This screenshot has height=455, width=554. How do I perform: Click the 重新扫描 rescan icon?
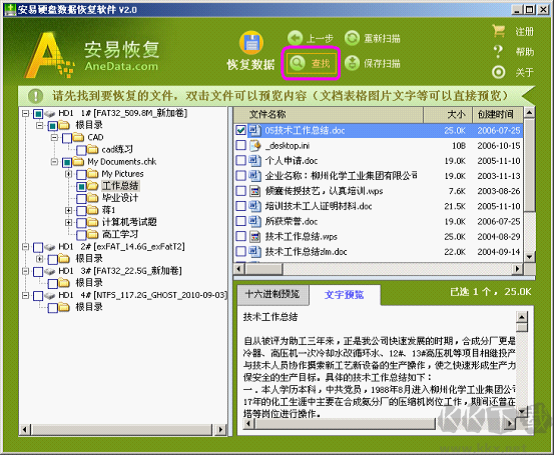pos(352,38)
